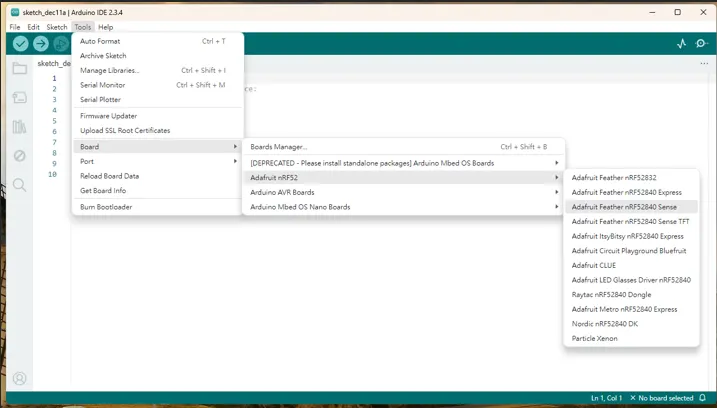Click the Start Debugging toolbar icon

tap(61, 43)
